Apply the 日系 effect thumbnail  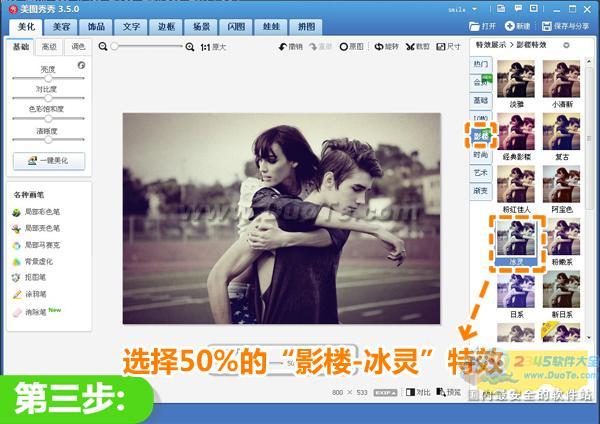(x=516, y=290)
